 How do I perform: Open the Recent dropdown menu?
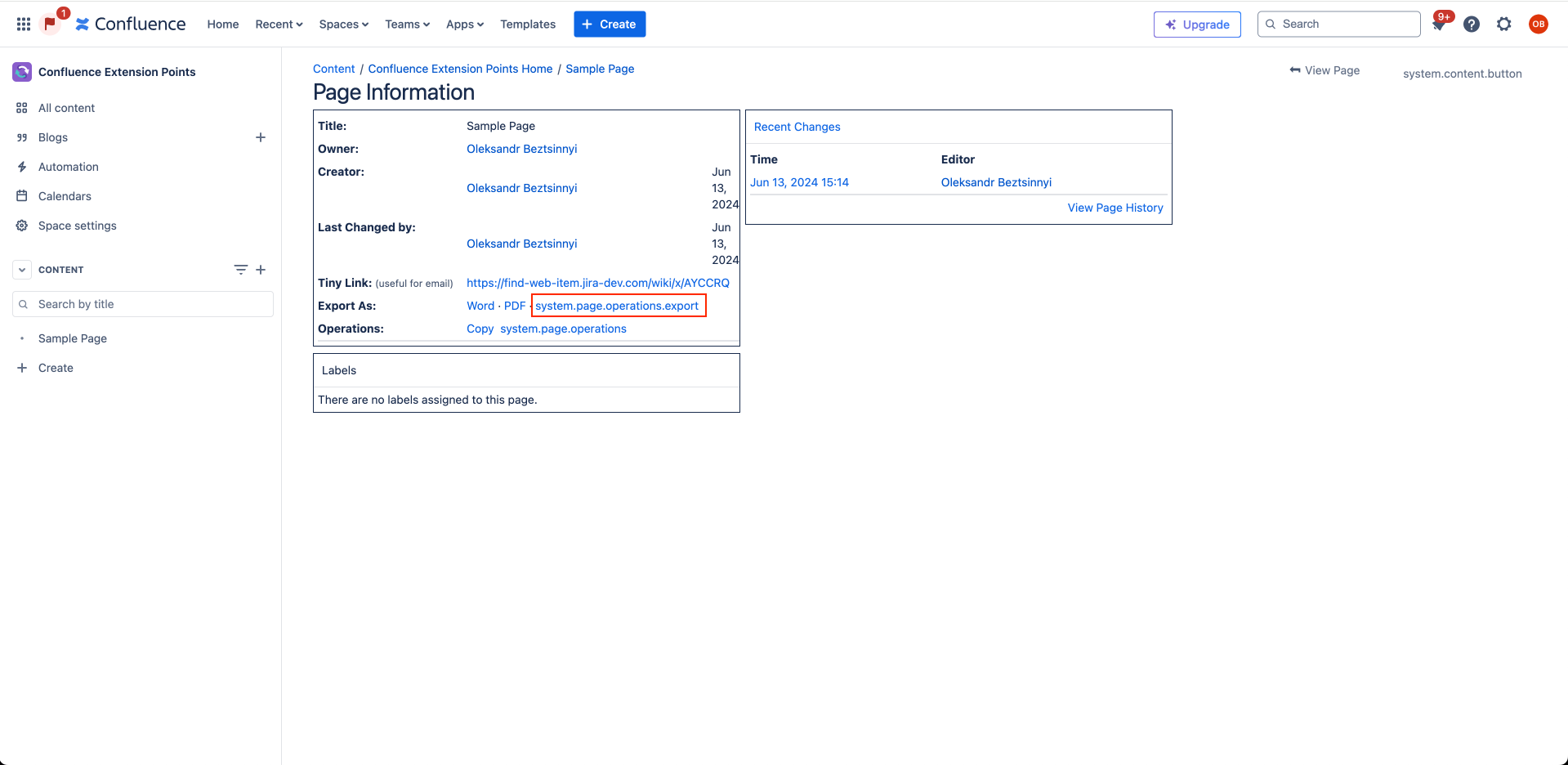[x=279, y=25]
